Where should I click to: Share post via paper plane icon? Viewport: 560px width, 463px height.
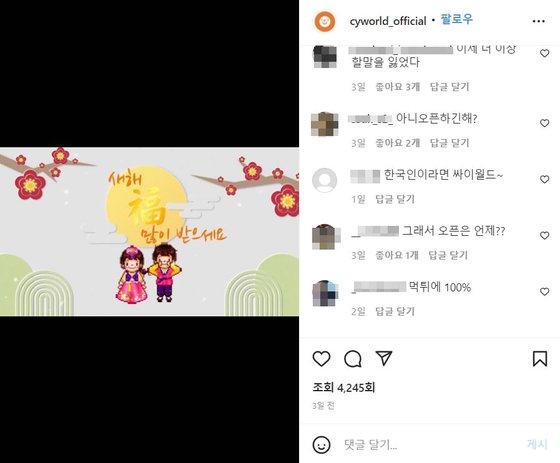pyautogui.click(x=384, y=358)
